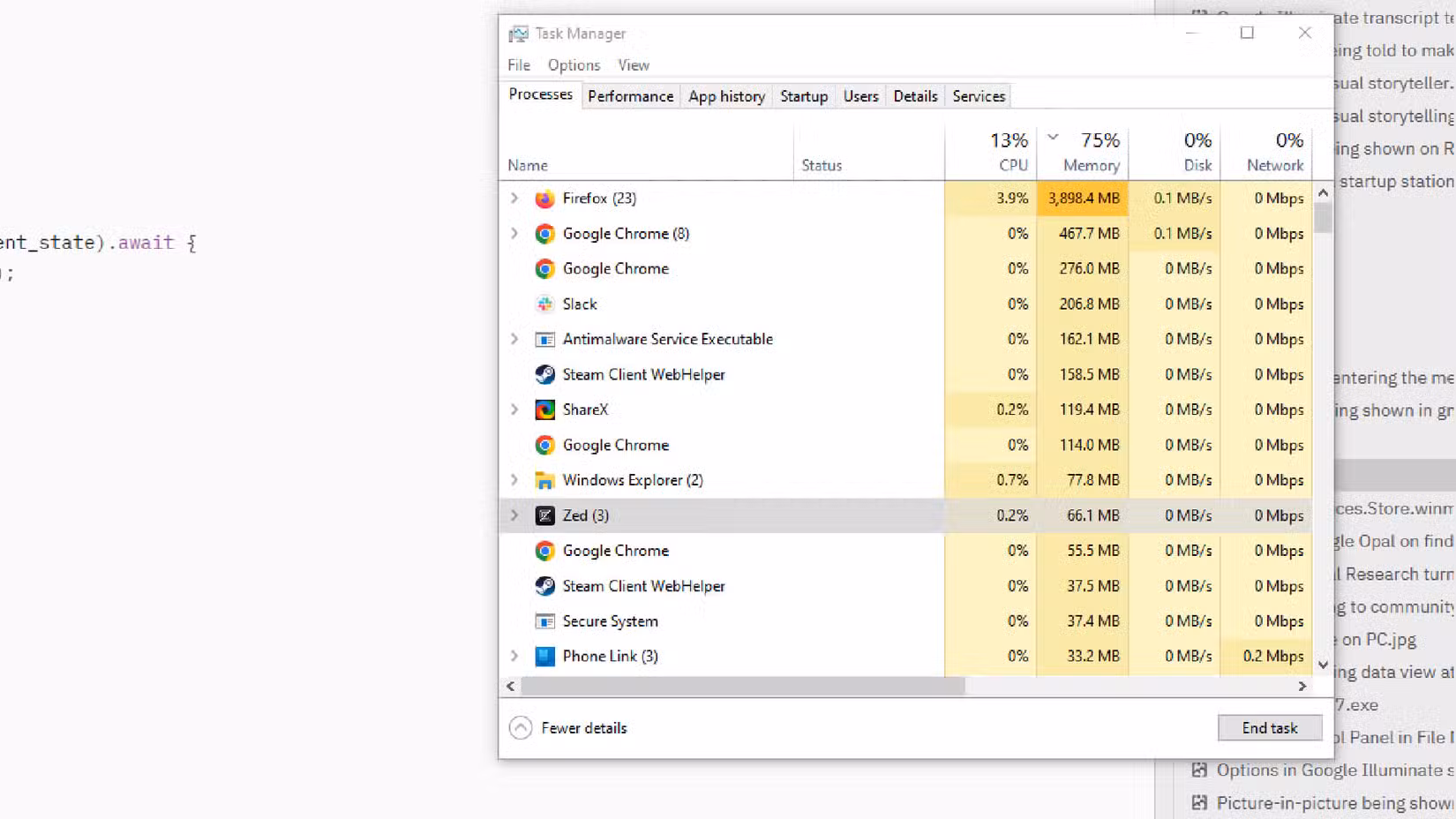Image resolution: width=1456 pixels, height=819 pixels.
Task: Click the 3,898.4 MB memory cell
Action: (1083, 199)
